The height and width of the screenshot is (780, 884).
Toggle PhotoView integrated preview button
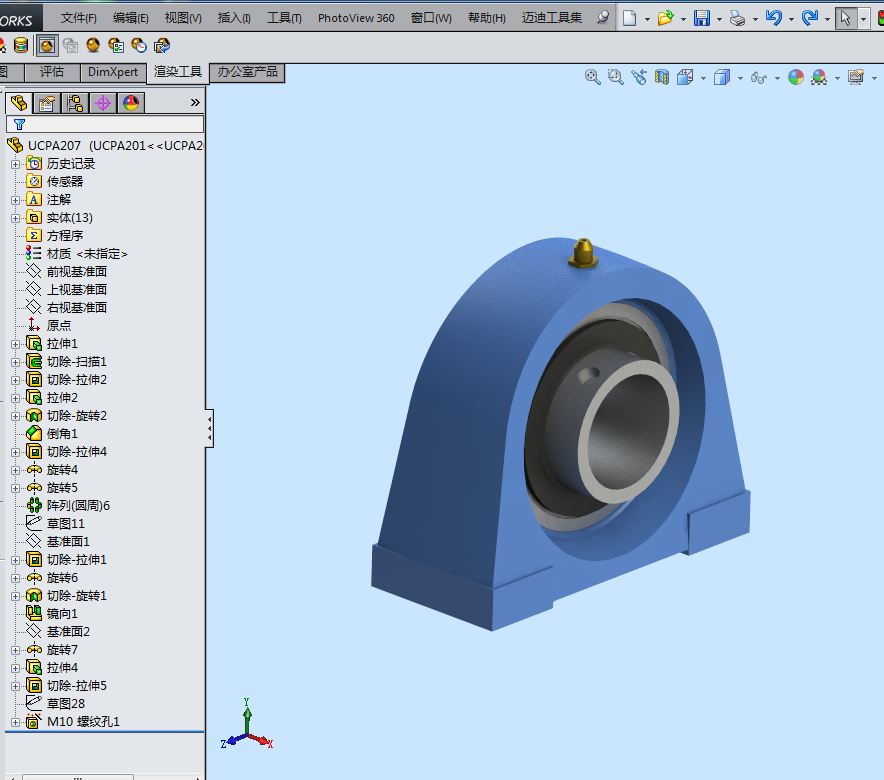click(47, 45)
